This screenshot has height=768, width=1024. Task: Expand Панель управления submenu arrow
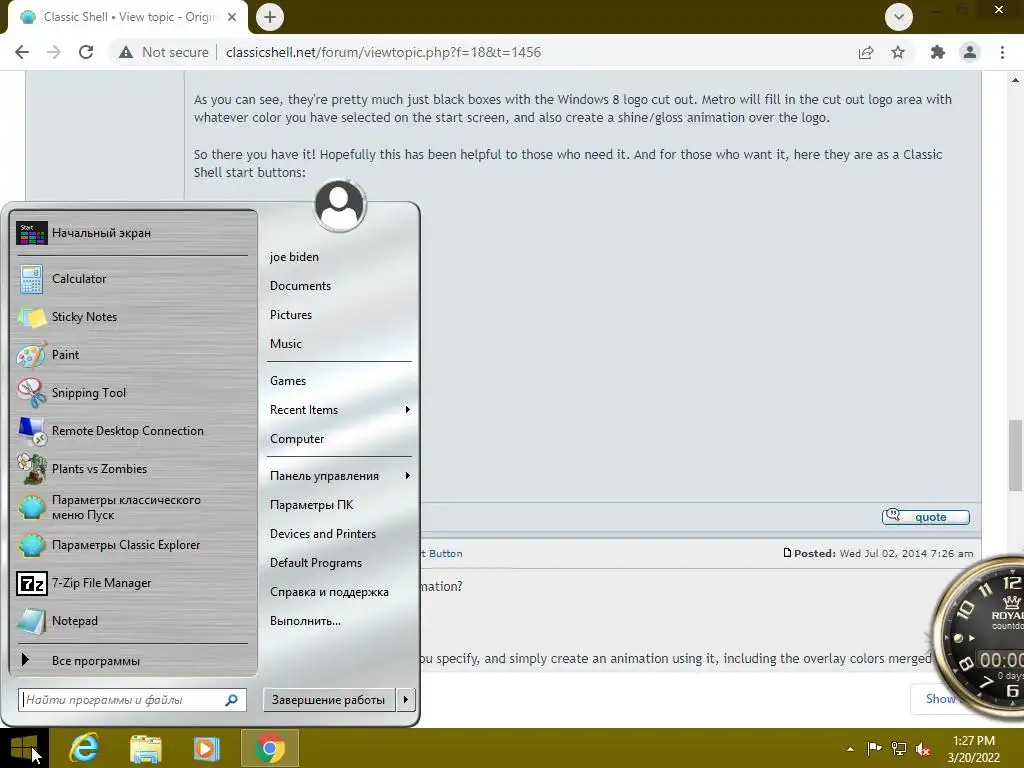408,475
